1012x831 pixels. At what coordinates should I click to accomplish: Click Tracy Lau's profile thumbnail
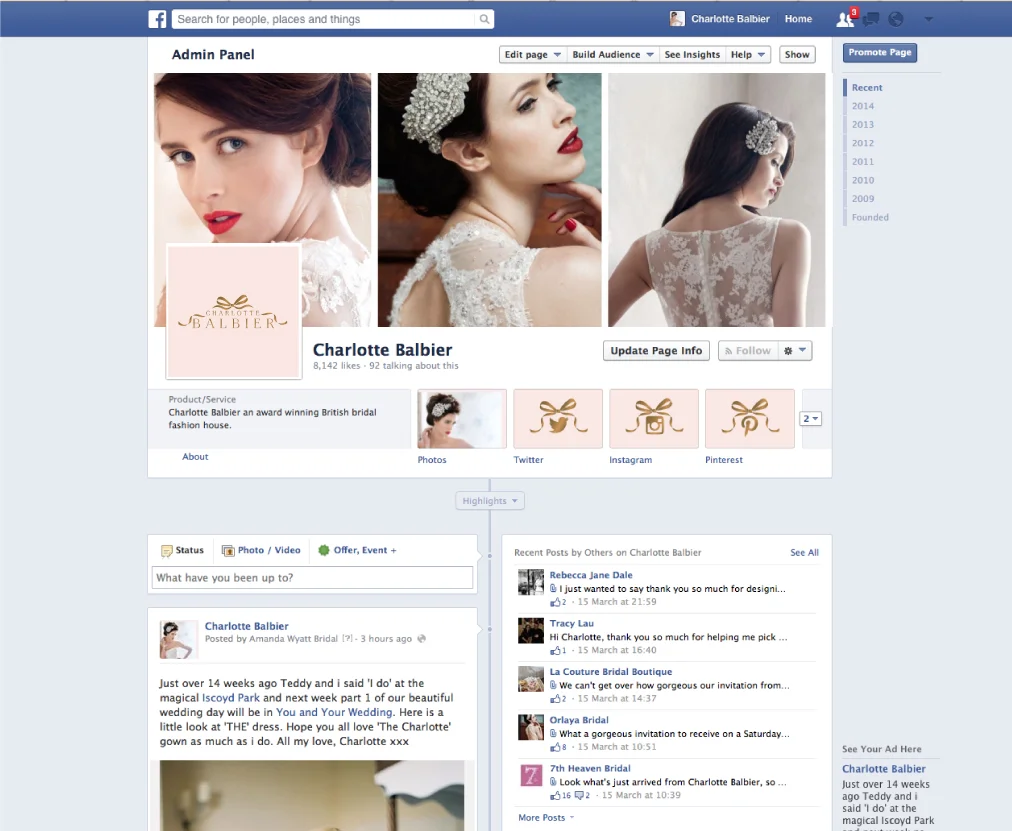pos(531,630)
